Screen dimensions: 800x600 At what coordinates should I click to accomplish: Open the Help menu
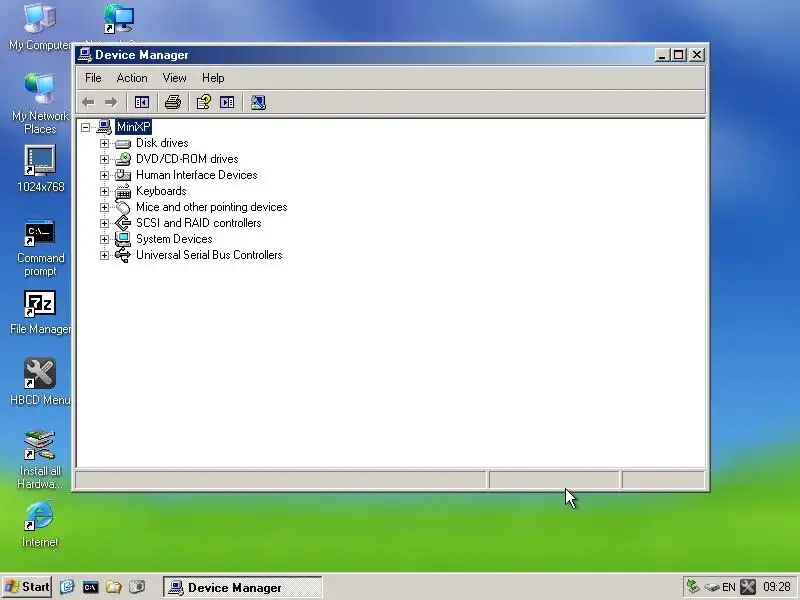[213, 78]
